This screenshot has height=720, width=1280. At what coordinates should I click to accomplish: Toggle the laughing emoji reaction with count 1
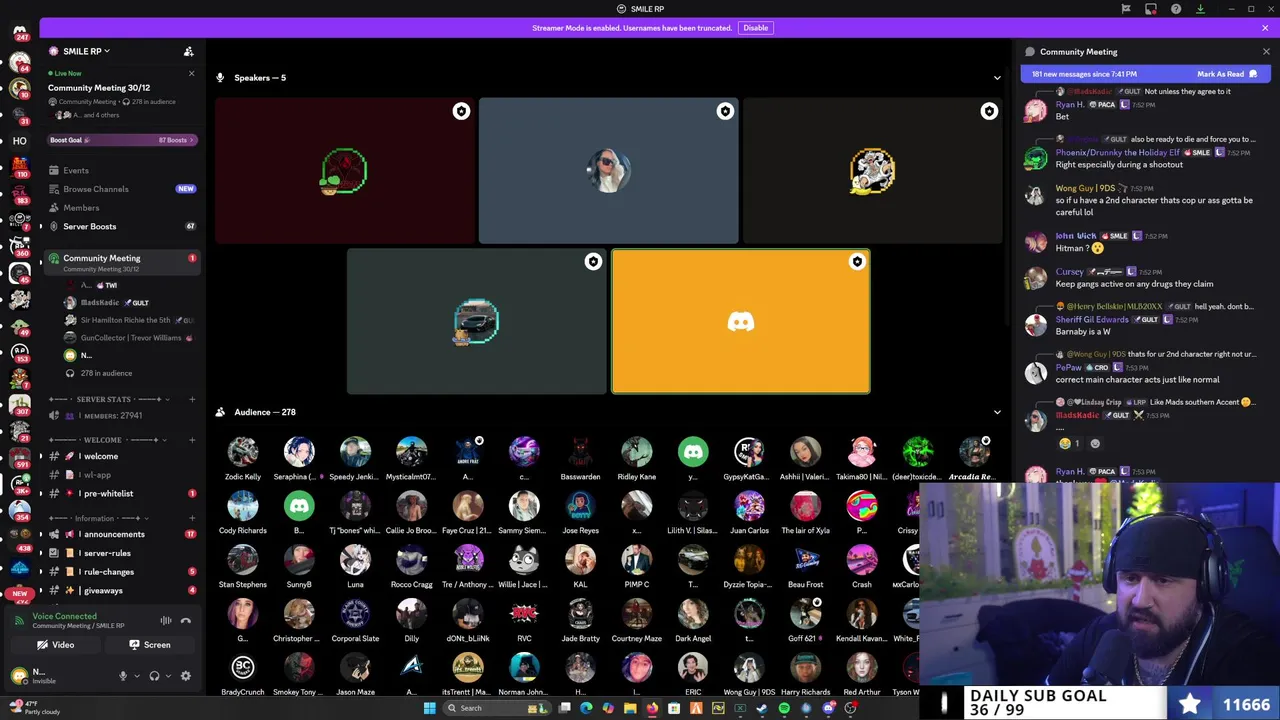[1070, 443]
